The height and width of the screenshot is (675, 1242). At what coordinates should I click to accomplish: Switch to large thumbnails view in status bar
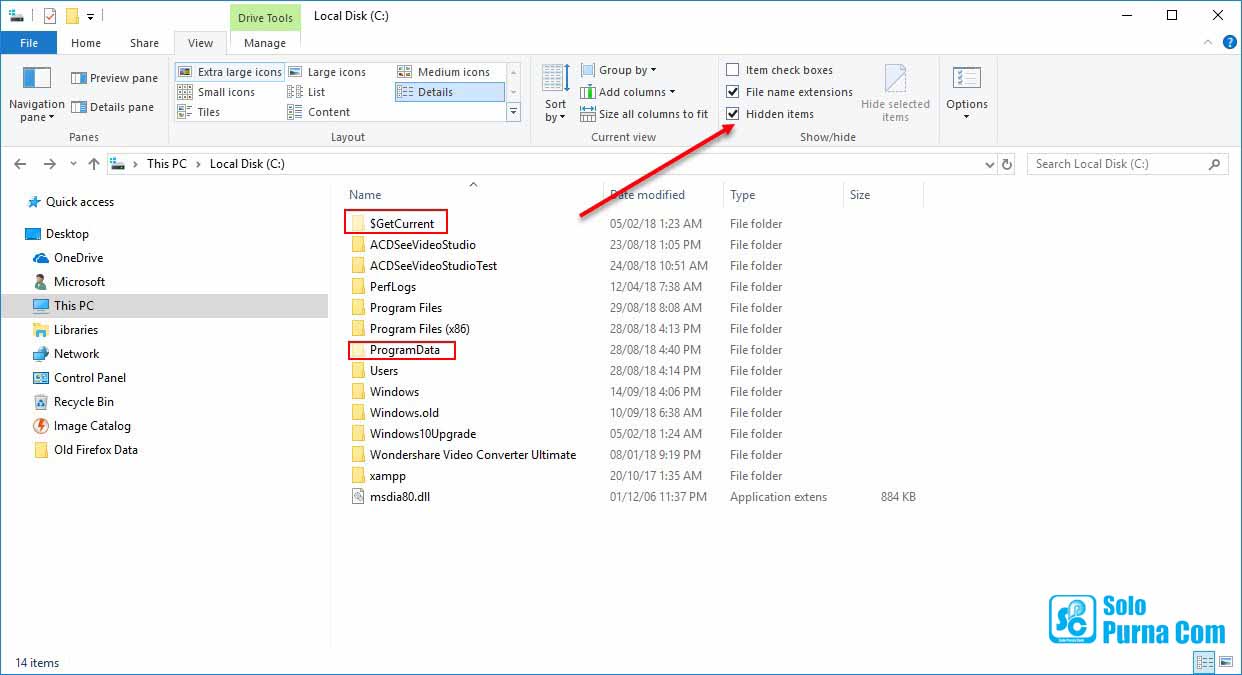click(1225, 662)
